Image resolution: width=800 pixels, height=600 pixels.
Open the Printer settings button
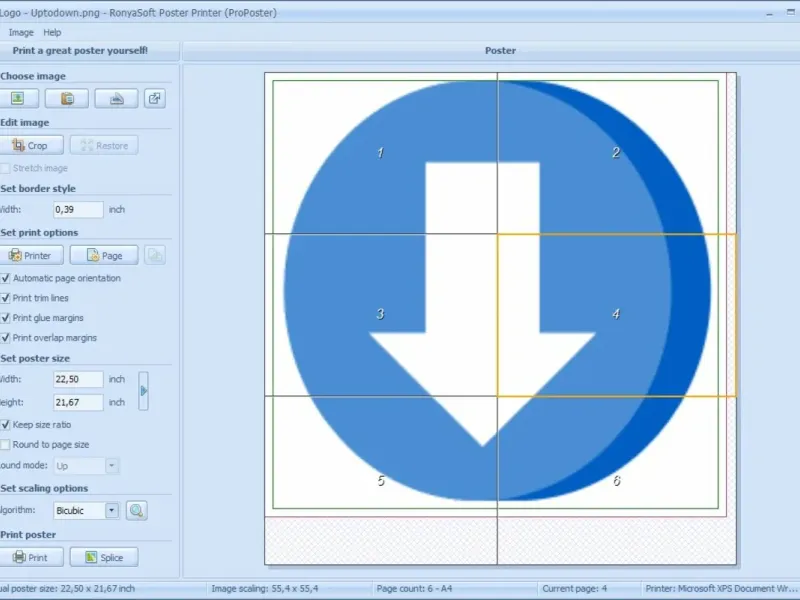pos(31,255)
